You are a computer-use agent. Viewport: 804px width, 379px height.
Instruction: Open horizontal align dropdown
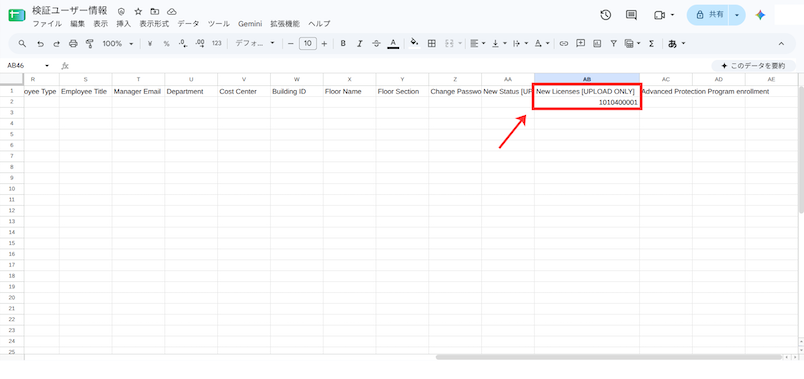477,44
